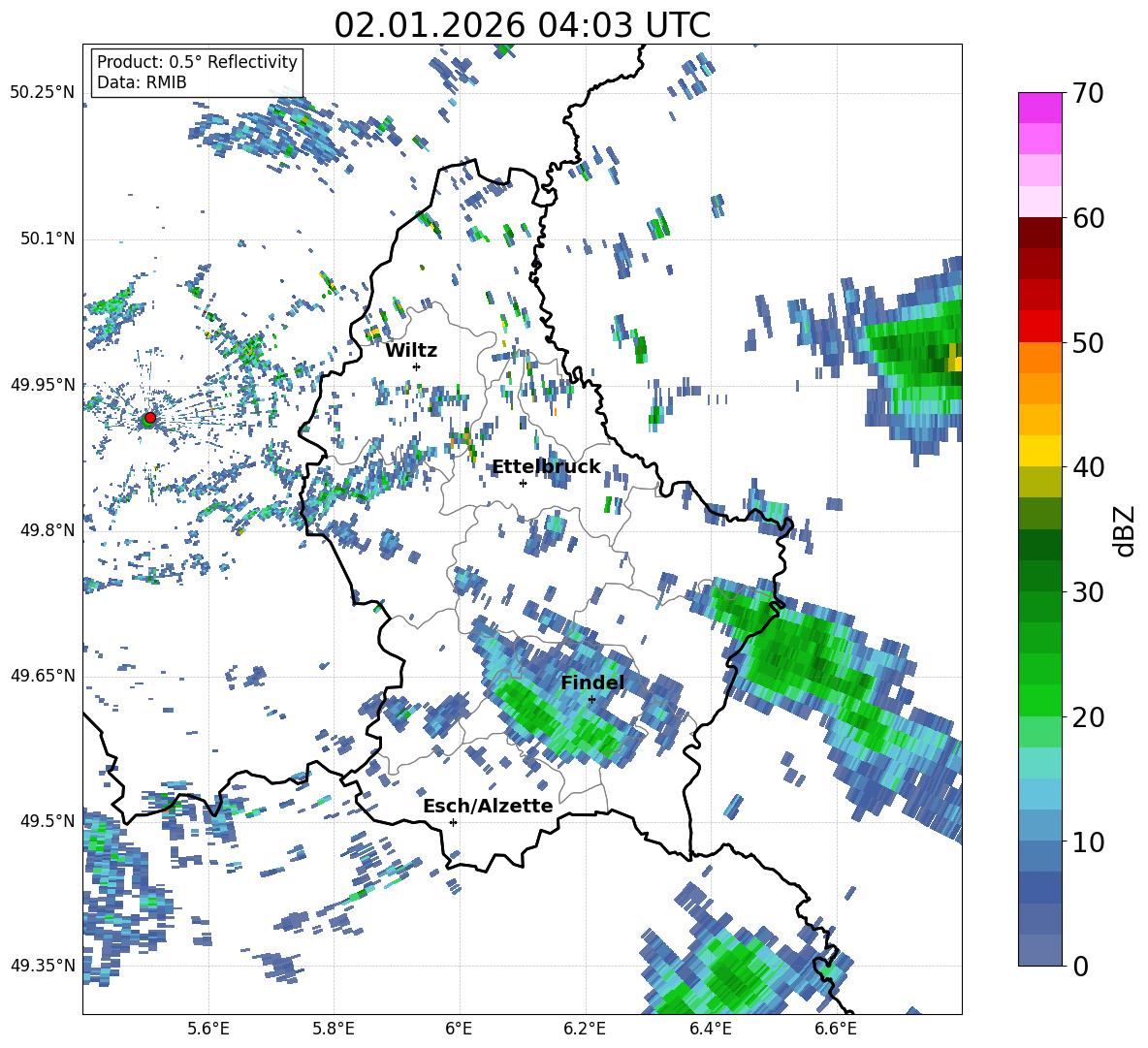Click the Ettelbruck station cross marker
Viewport: 1148px width, 1048px height.
point(523,483)
